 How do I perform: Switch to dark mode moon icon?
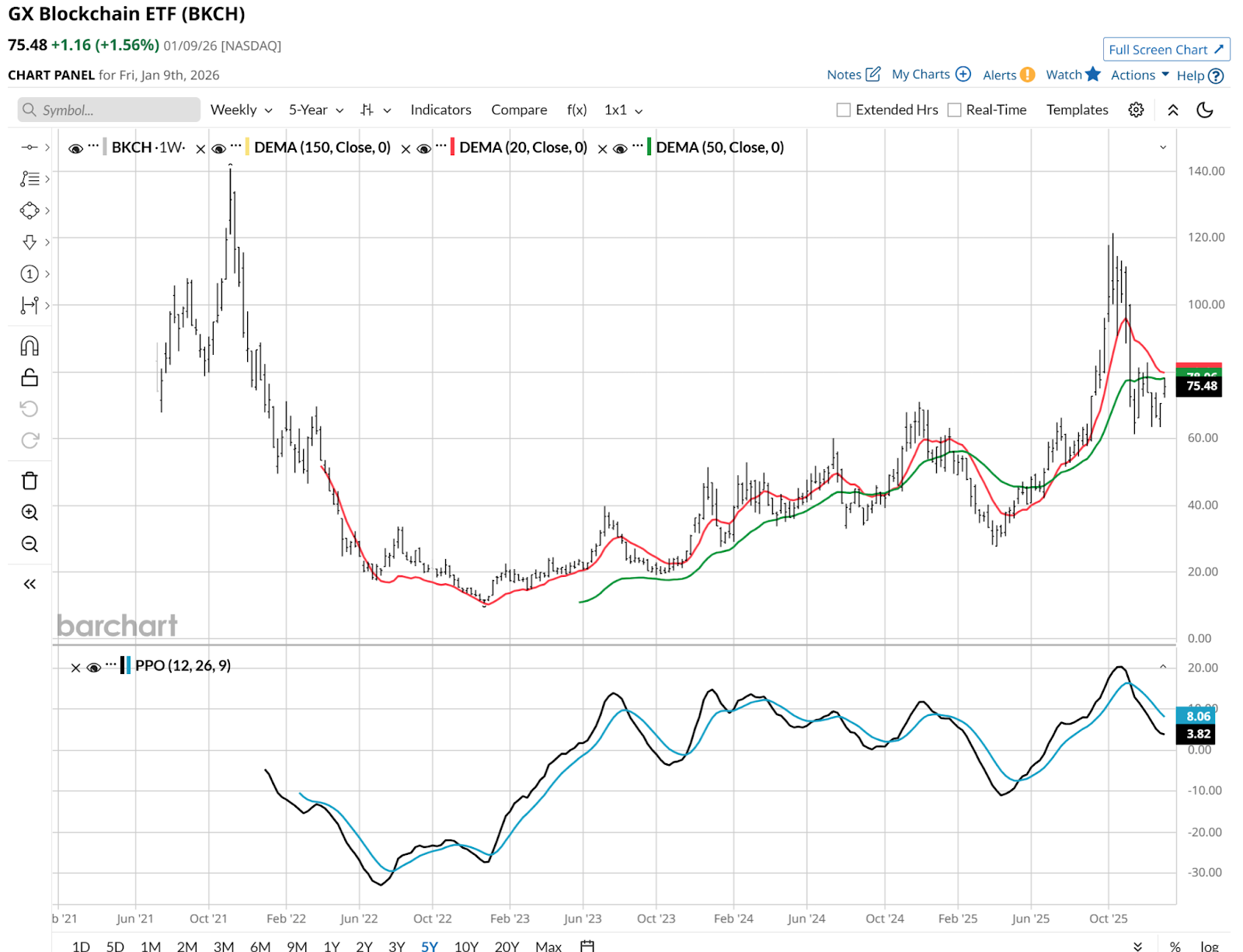click(1205, 110)
